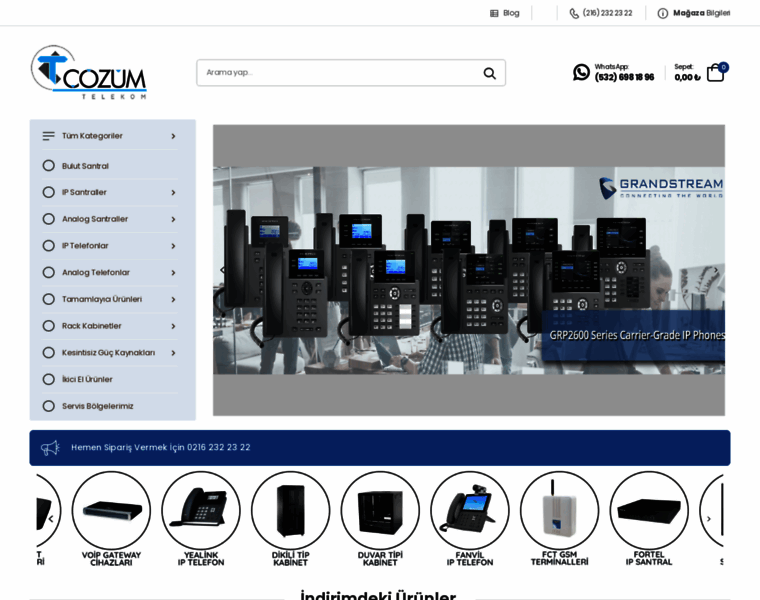Click the hamburger icon beside Tüm Kategoriler

click(48, 136)
